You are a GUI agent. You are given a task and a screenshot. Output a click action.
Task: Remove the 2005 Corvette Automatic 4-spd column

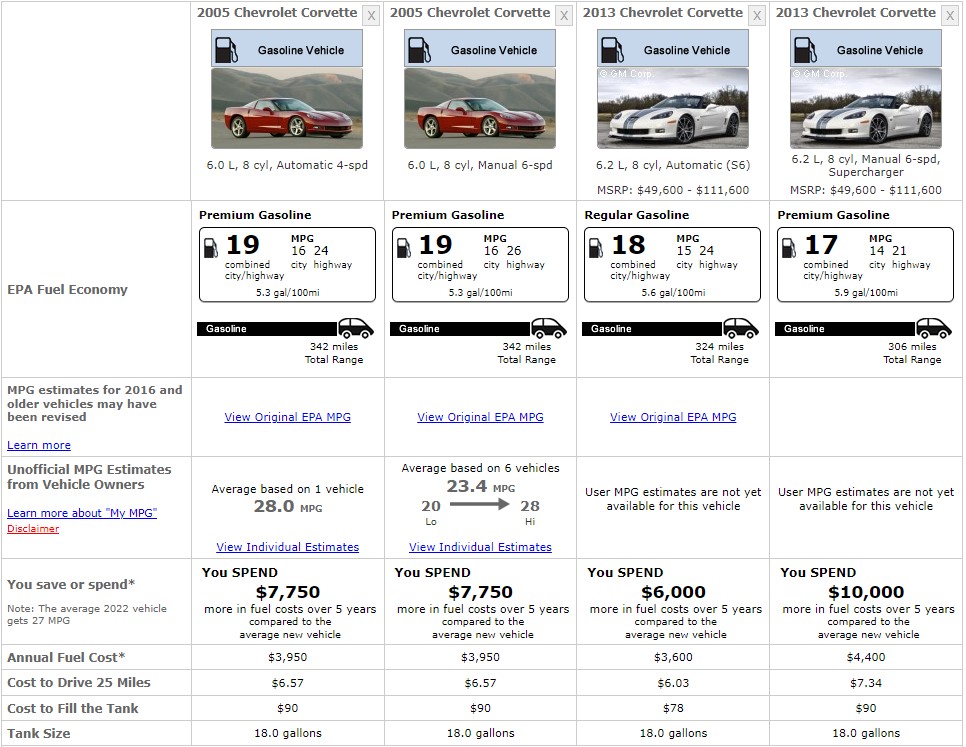(x=371, y=15)
